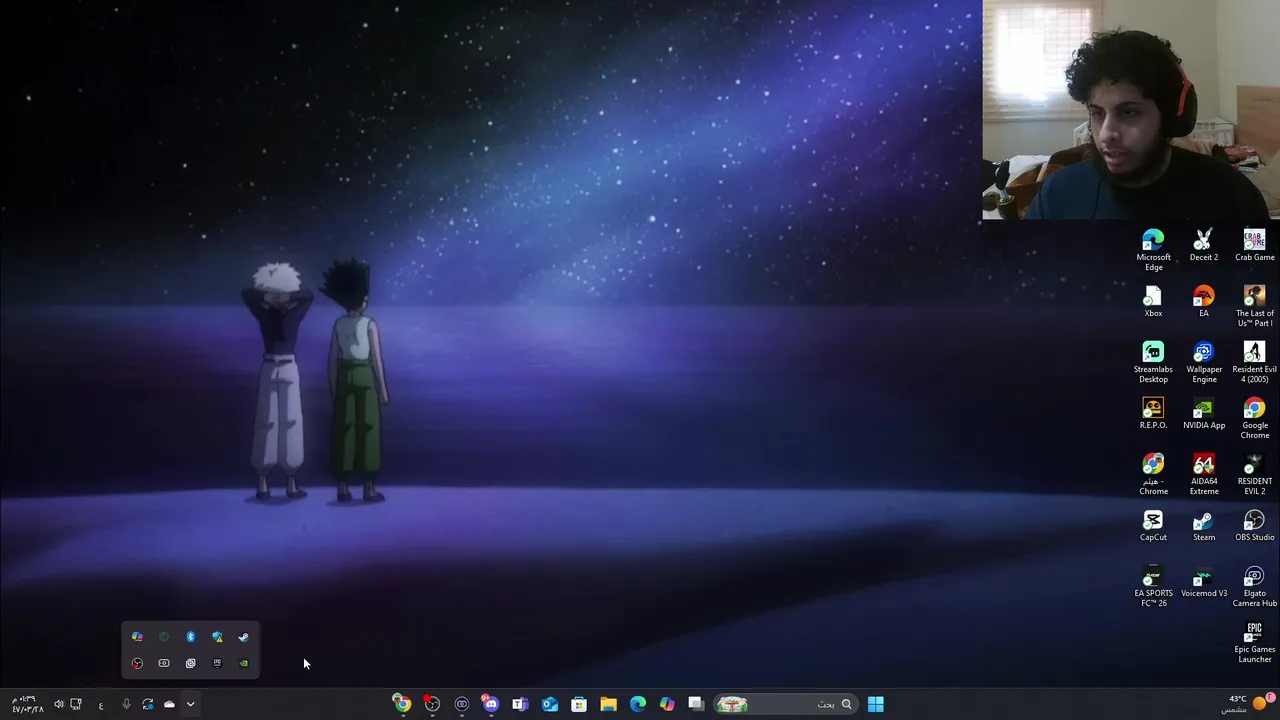Open Bluetooth from the tray overflow
This screenshot has height=720, width=1280.
pos(190,637)
